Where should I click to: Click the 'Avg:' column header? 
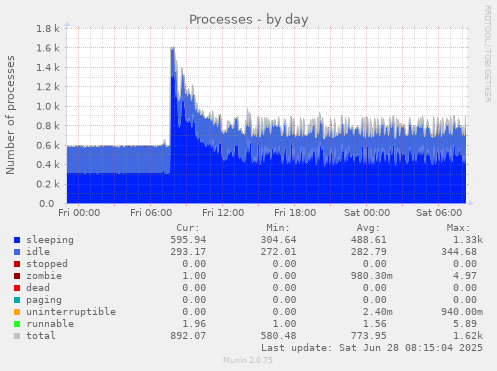[368, 228]
